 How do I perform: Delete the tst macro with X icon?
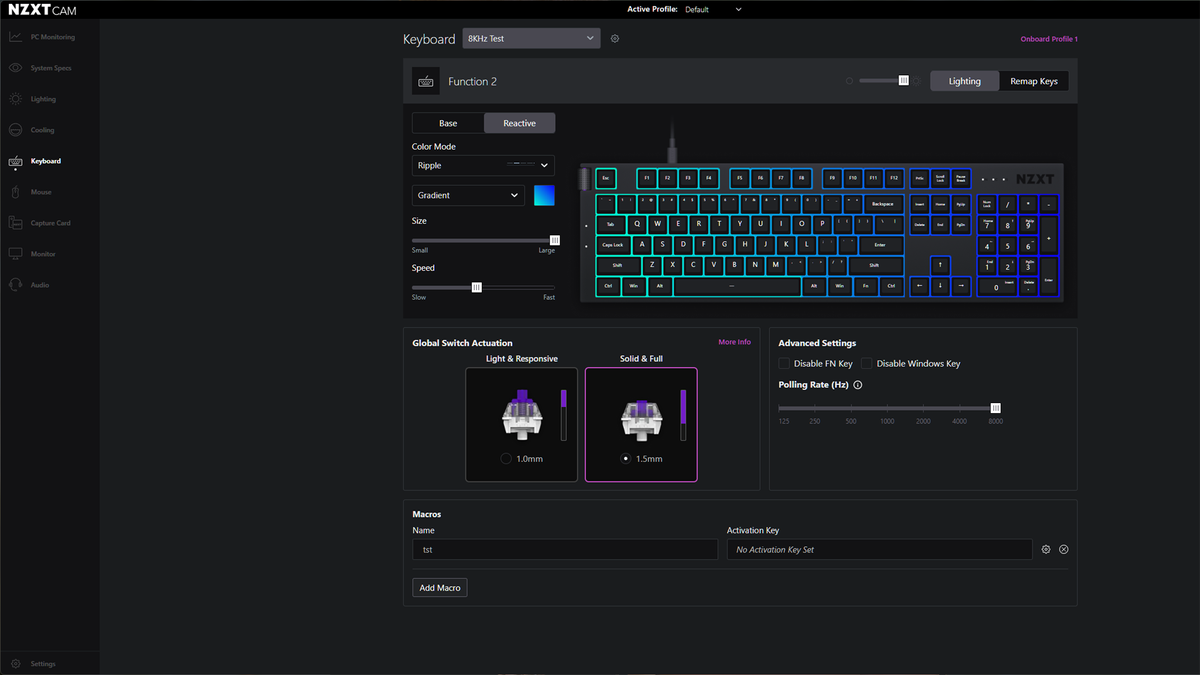[x=1064, y=549]
